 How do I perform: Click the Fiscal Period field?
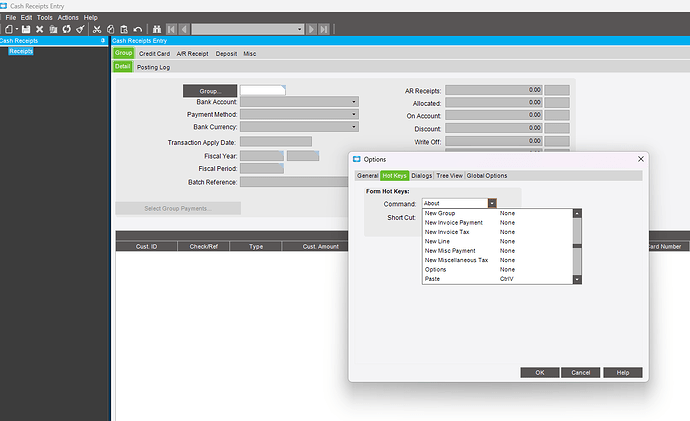(x=262, y=168)
